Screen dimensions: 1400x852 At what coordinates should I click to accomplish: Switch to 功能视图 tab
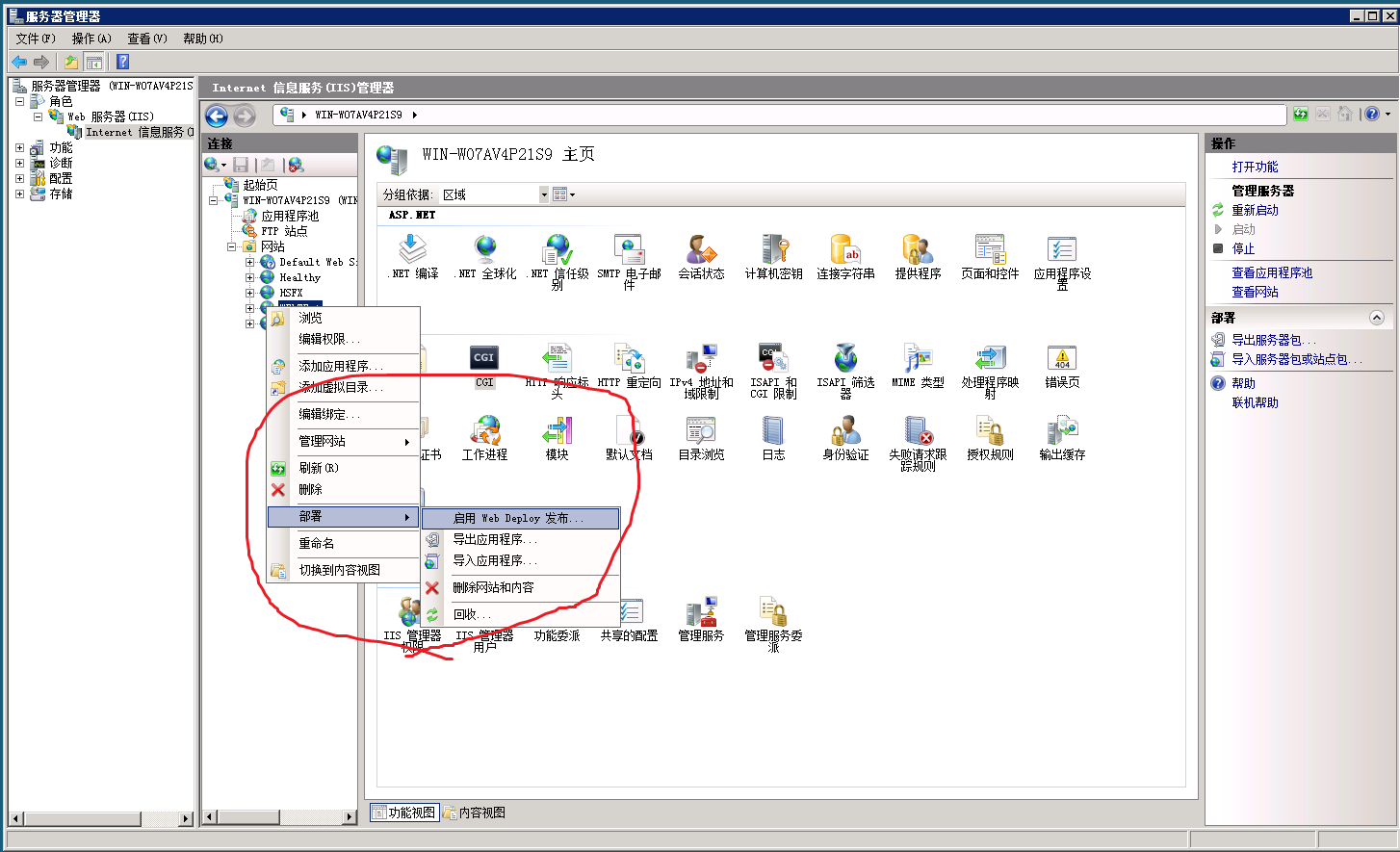404,813
